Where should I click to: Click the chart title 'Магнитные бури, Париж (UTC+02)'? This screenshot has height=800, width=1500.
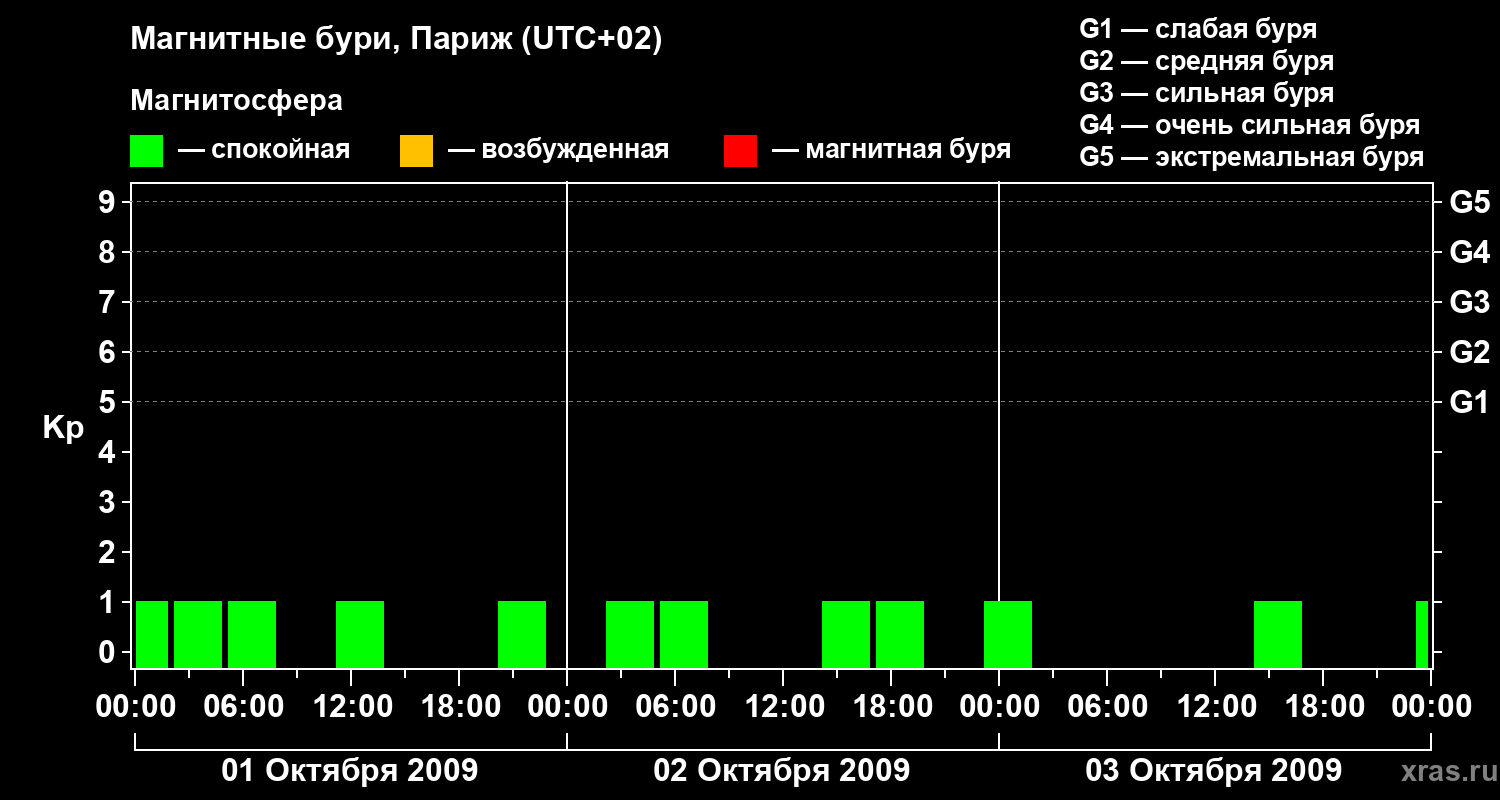click(x=396, y=40)
